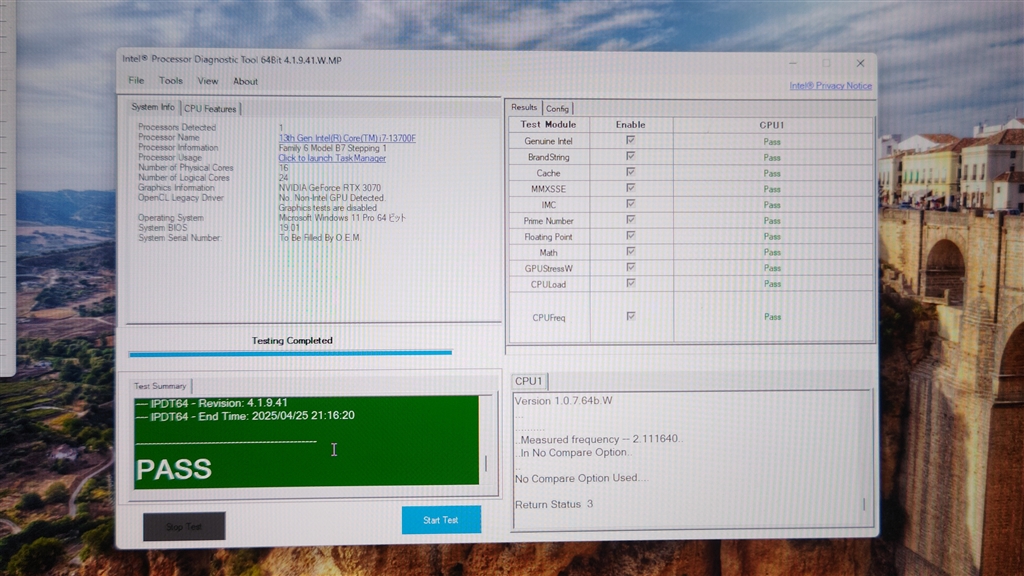Click the Testing Completed status label
Image resolution: width=1024 pixels, height=576 pixels.
tap(292, 340)
